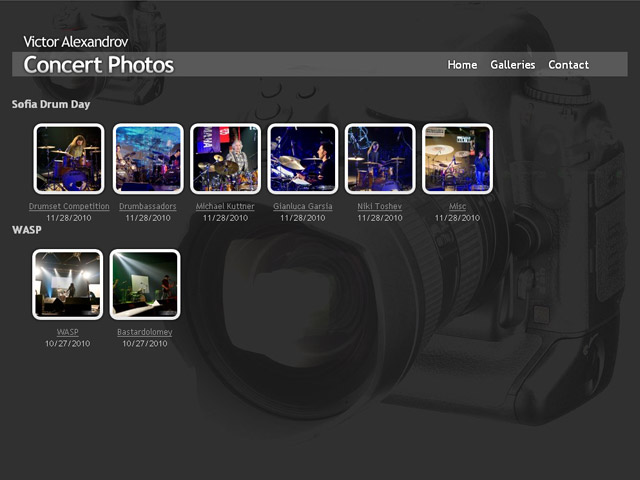Follow the Drumbassadors text link
Image resolution: width=640 pixels, height=480 pixels.
pos(148,206)
